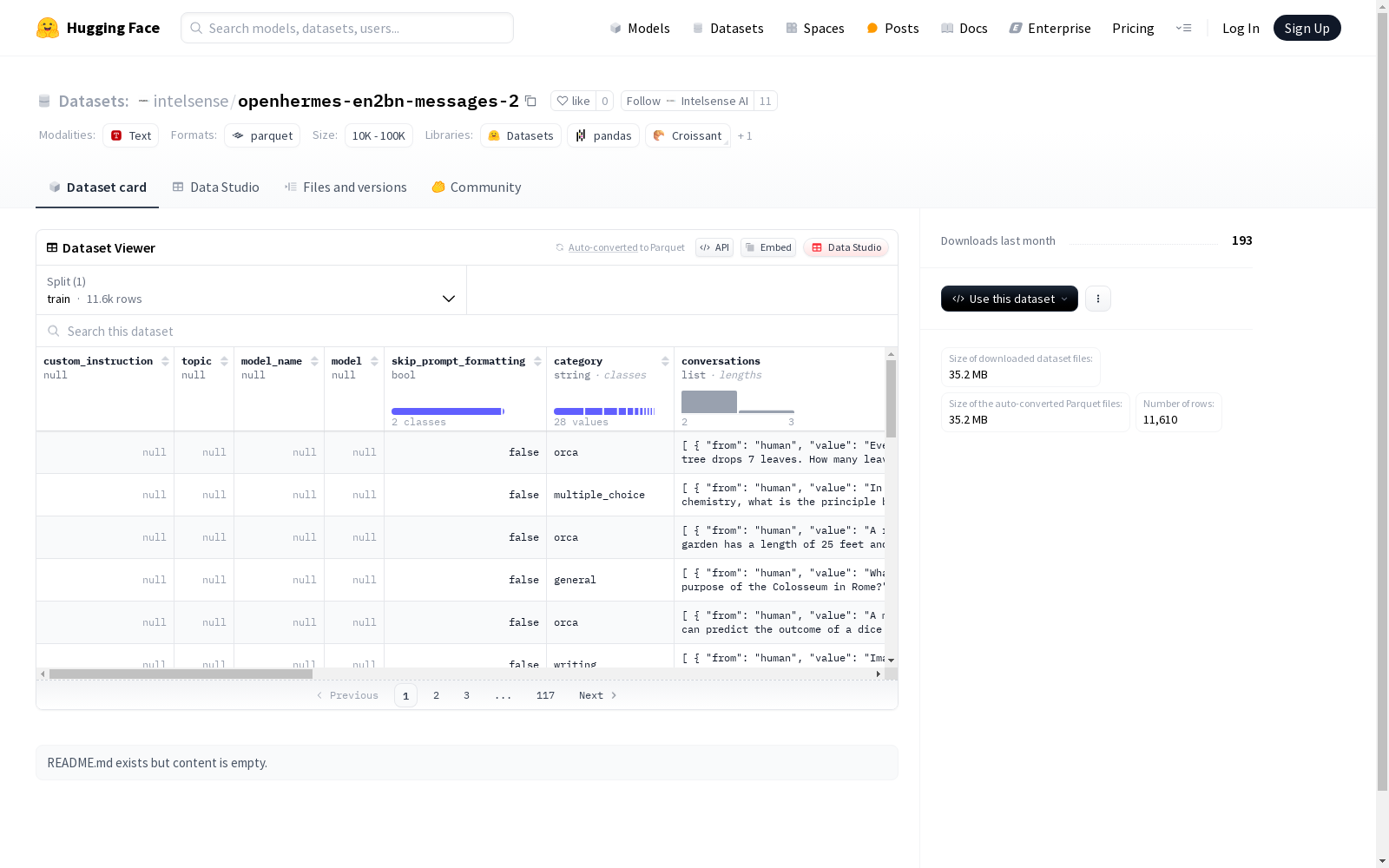
Task: Go to the Next page
Action: click(x=597, y=695)
